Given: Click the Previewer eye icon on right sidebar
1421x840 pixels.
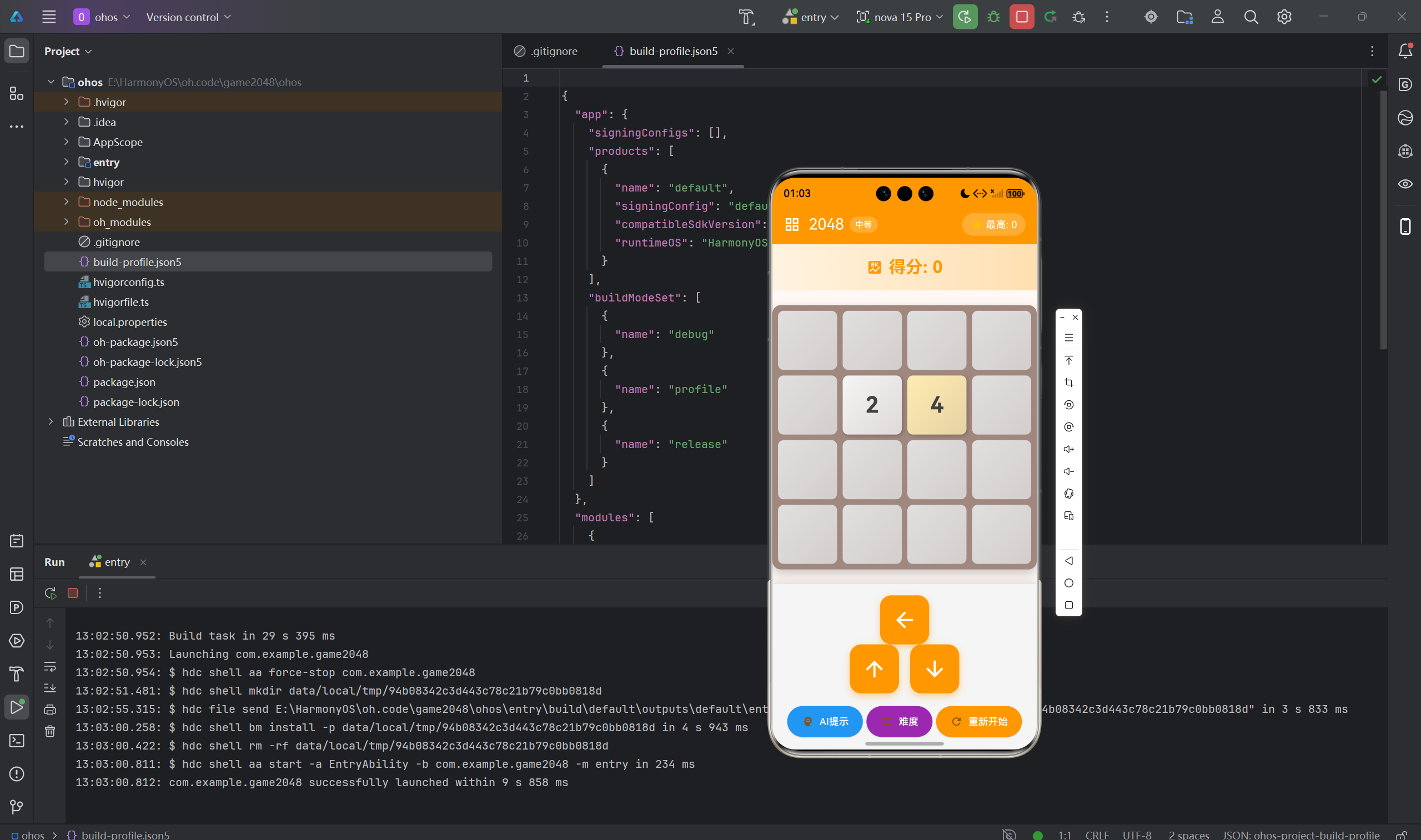Looking at the screenshot, I should [1405, 184].
